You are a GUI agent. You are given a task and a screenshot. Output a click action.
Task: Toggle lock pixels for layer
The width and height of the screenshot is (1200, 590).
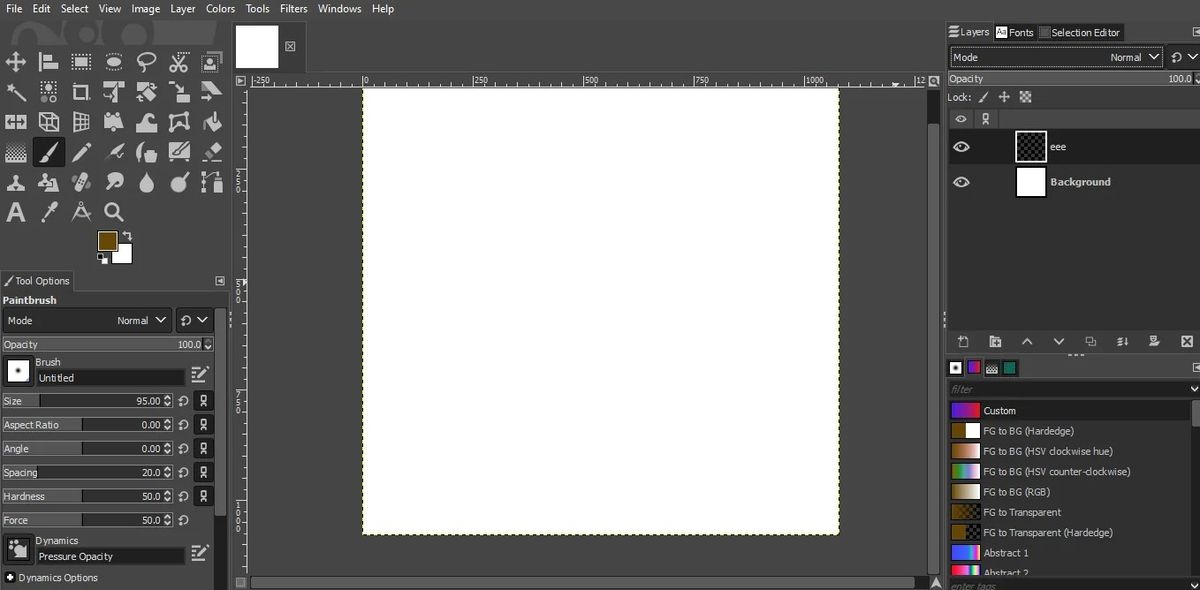[983, 97]
